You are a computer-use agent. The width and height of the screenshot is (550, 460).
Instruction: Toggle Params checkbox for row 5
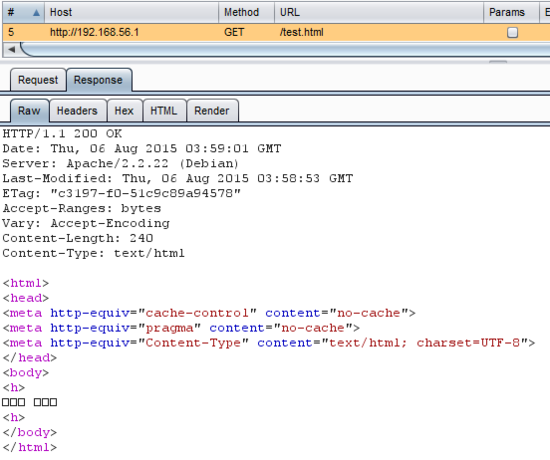click(x=512, y=33)
